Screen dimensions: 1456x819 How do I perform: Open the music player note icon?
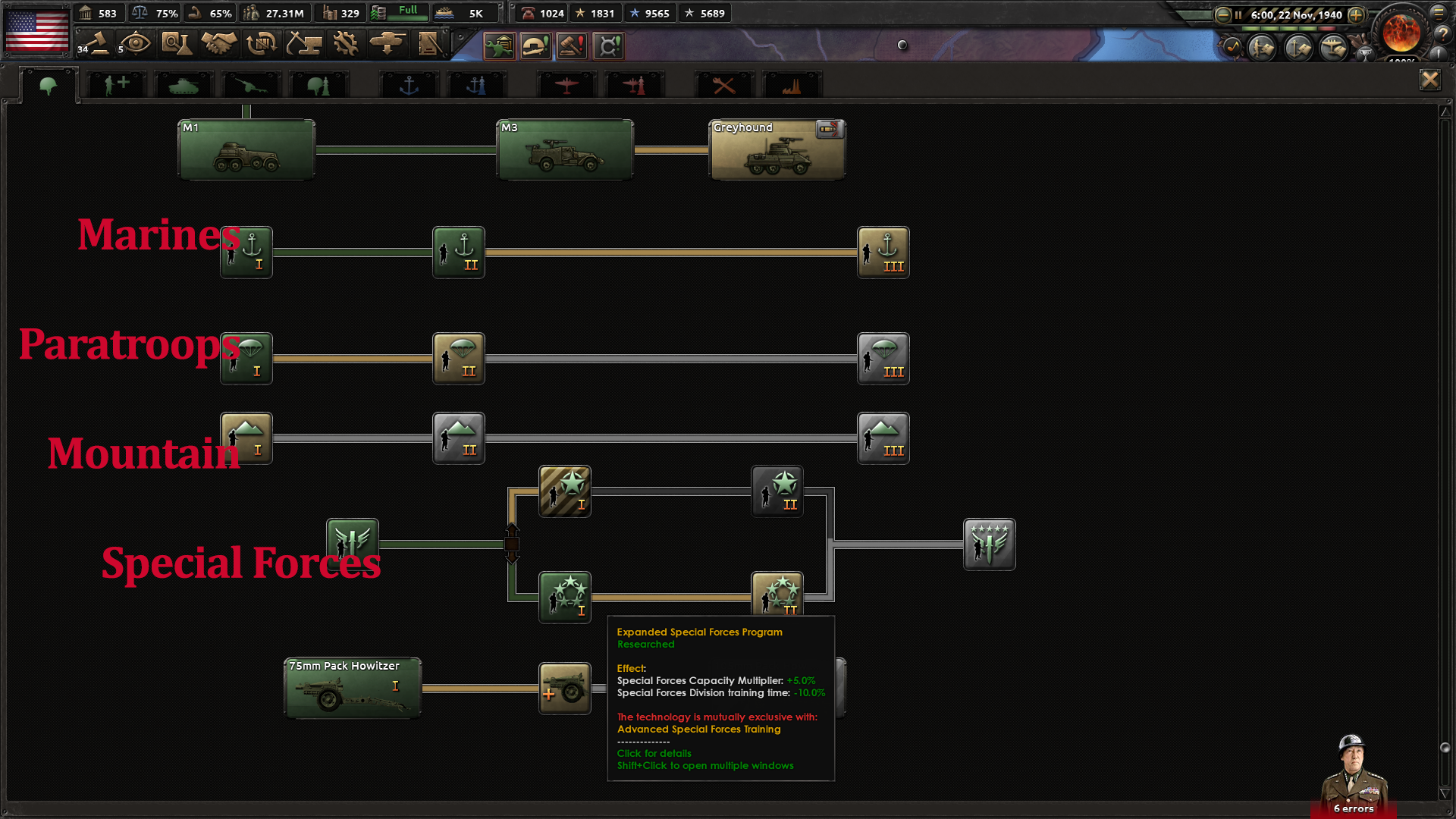click(x=1232, y=48)
